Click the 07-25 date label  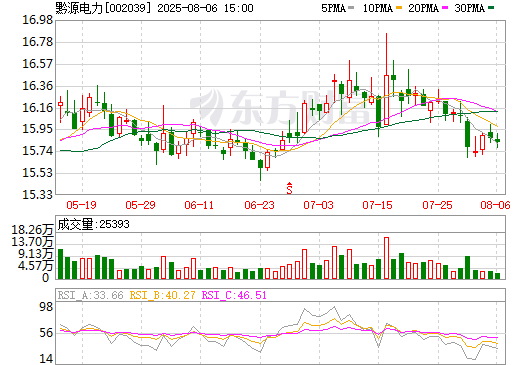point(437,205)
